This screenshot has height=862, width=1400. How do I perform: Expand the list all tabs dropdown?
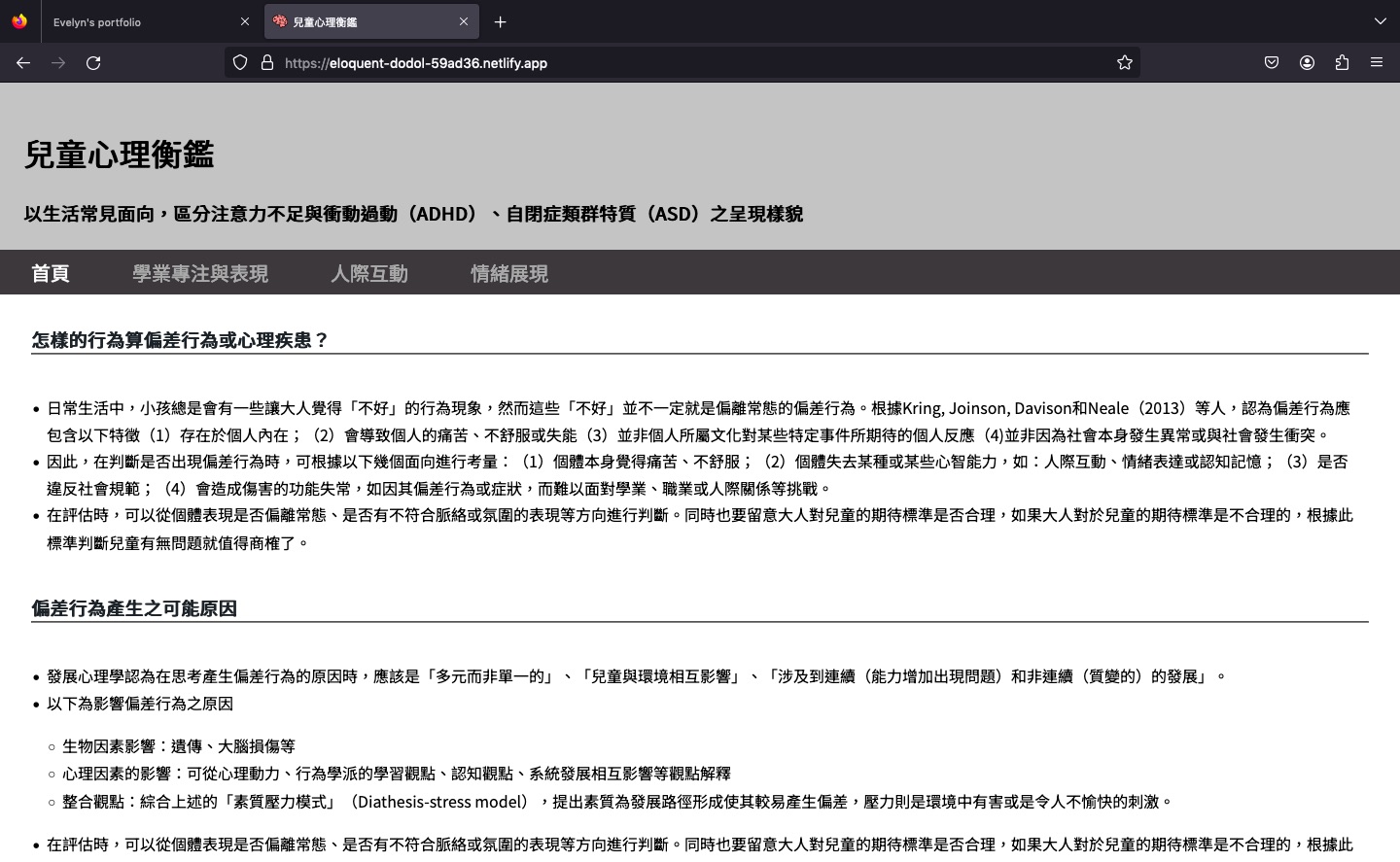[1380, 21]
